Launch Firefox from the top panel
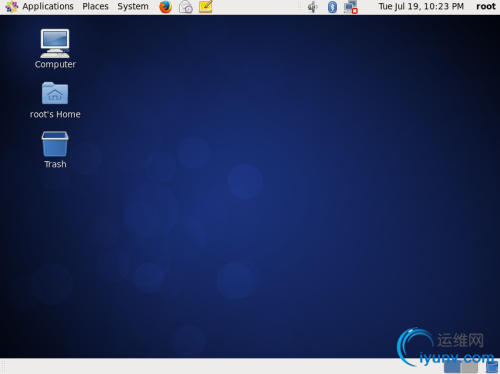Image resolution: width=500 pixels, height=374 pixels. pyautogui.click(x=165, y=7)
